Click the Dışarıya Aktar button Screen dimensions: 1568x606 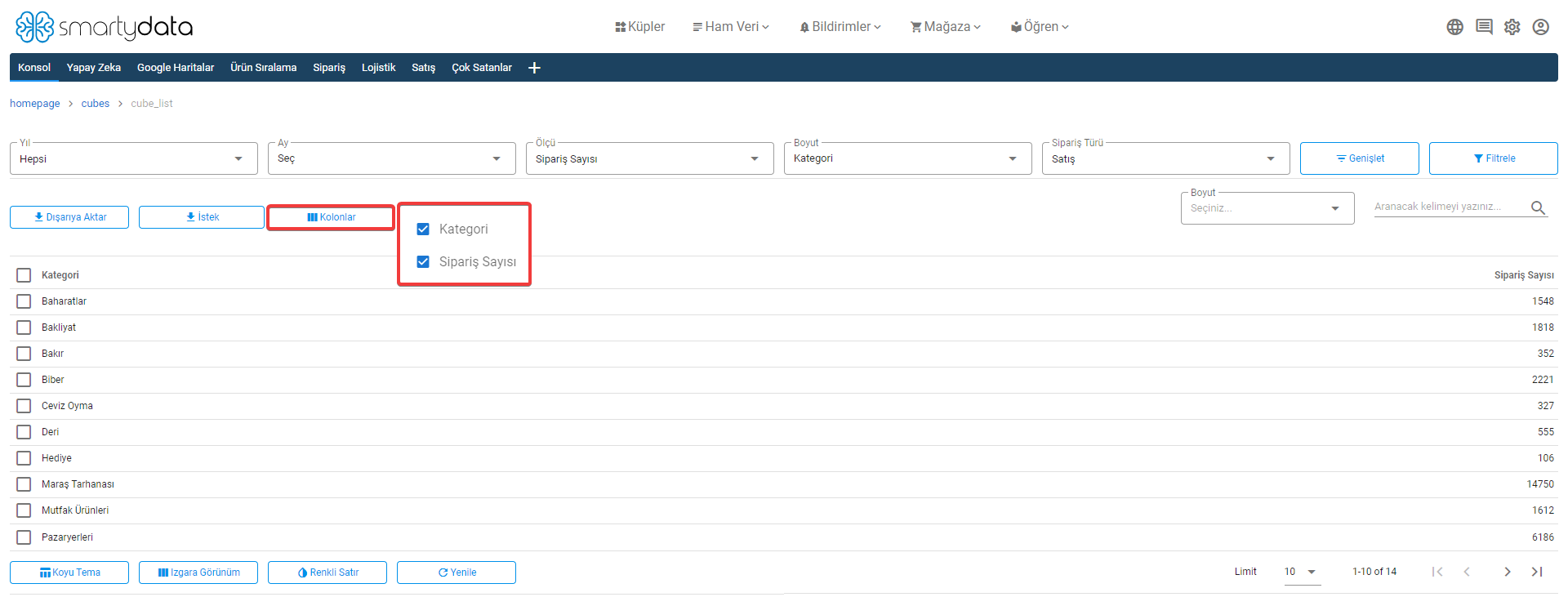click(69, 217)
